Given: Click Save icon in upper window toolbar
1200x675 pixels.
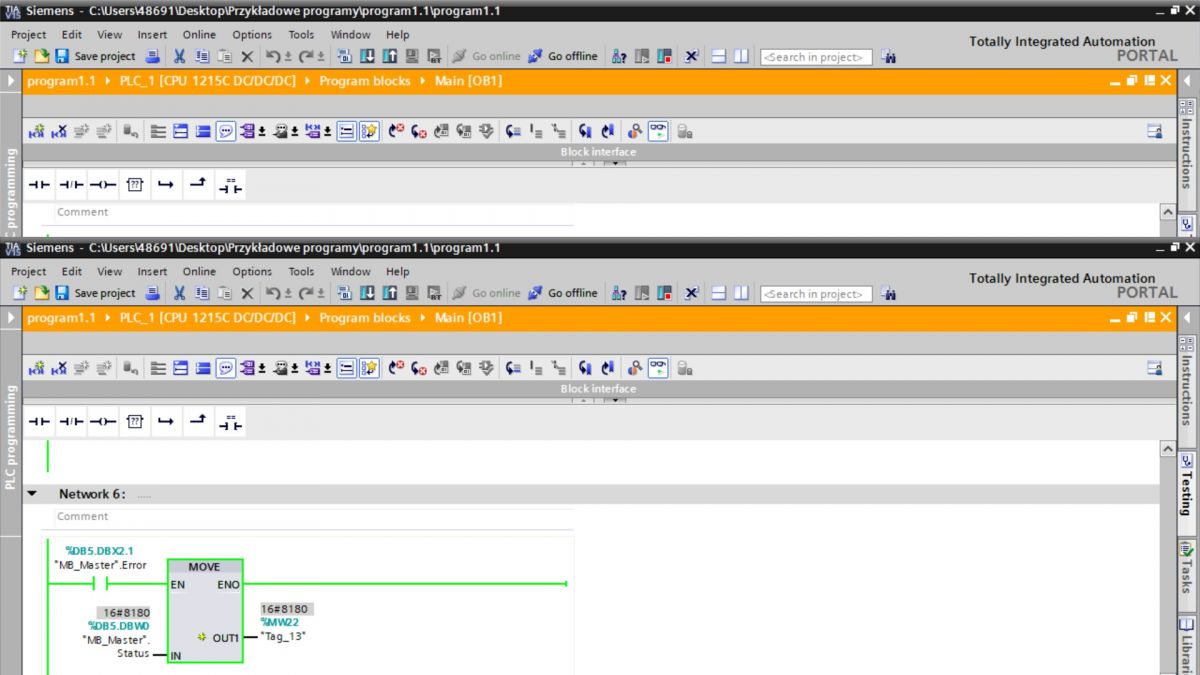Looking at the screenshot, I should click(x=62, y=56).
